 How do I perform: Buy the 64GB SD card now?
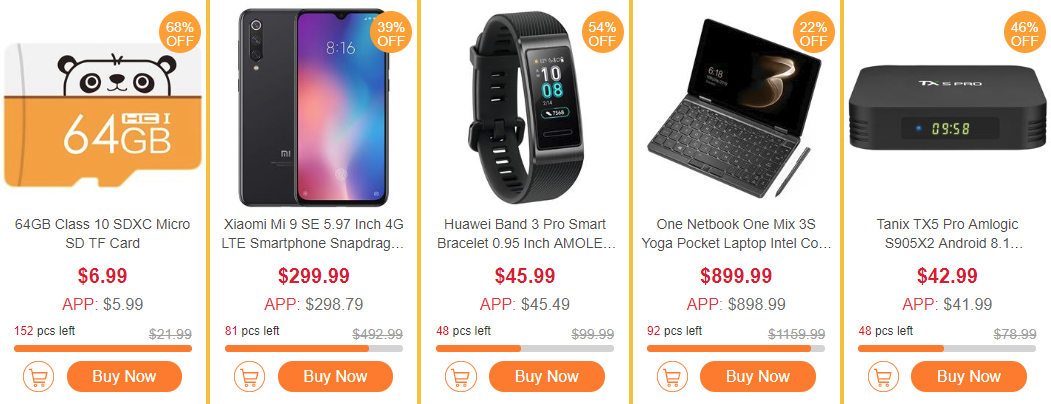[x=124, y=377]
